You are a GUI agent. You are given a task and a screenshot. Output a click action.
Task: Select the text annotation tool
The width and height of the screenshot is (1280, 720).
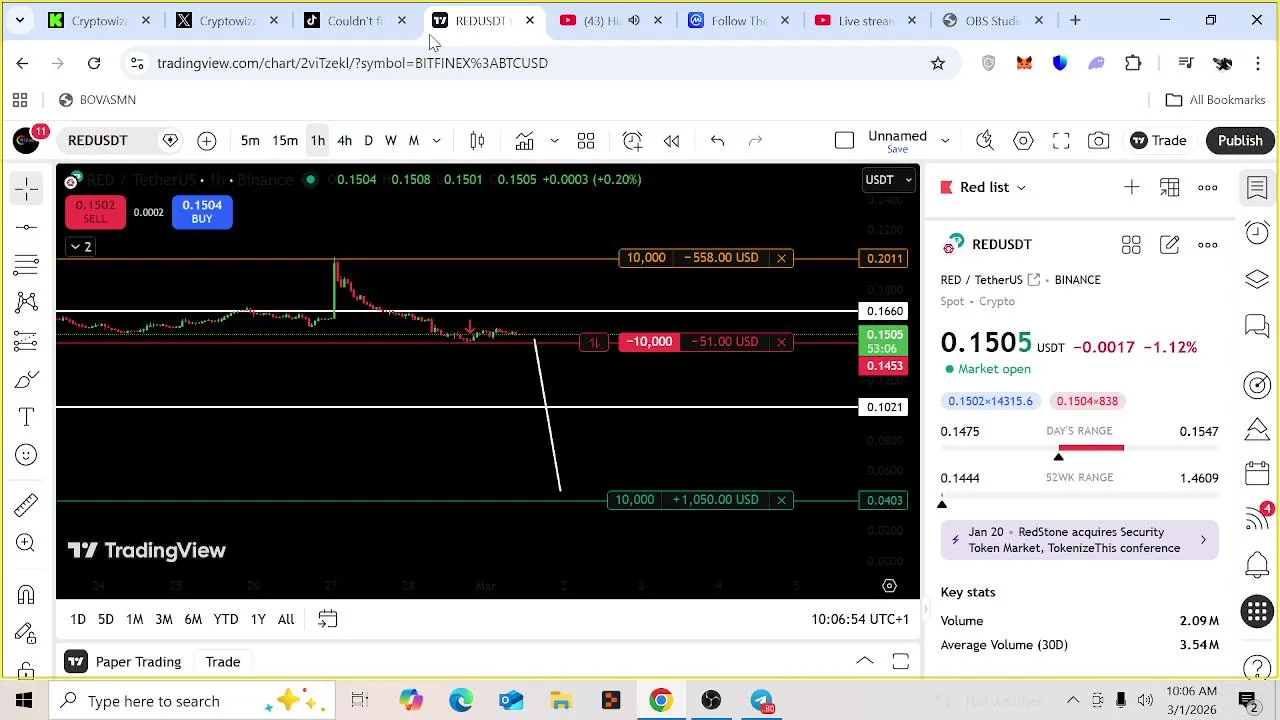(27, 417)
